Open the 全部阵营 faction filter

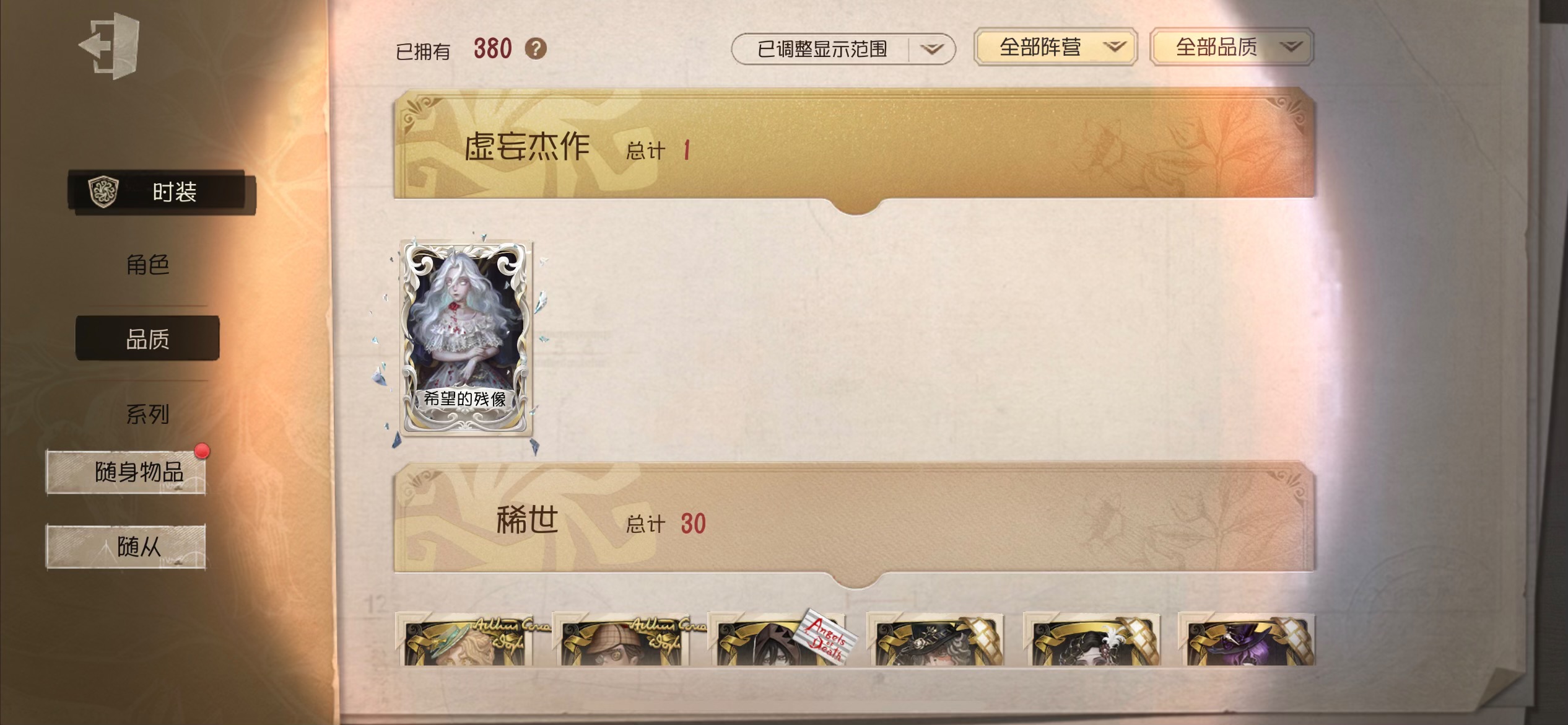1056,47
